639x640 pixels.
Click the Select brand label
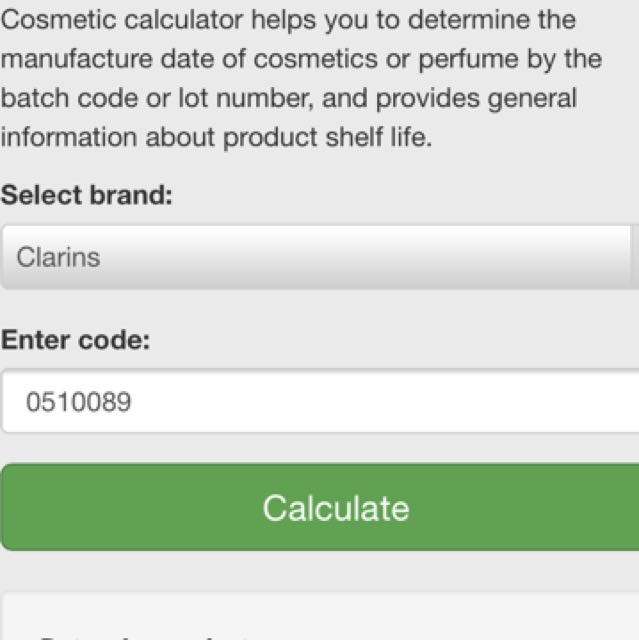(87, 195)
